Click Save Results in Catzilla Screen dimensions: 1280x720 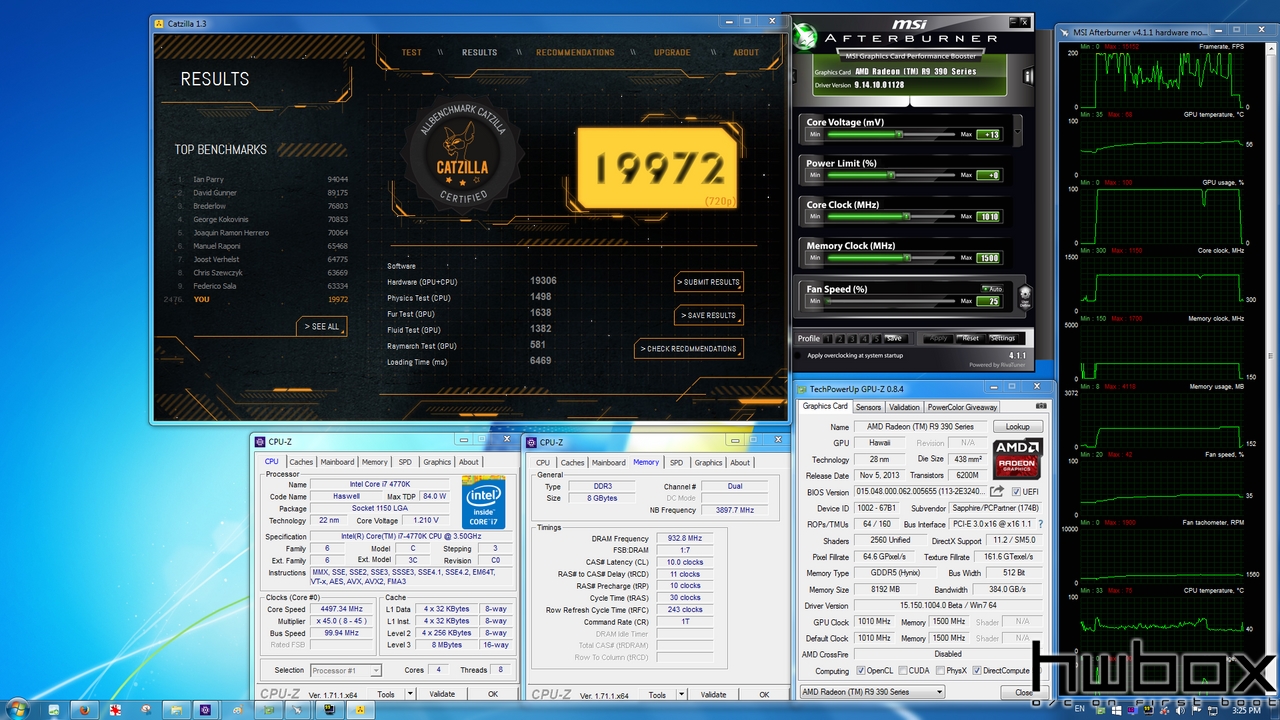click(x=709, y=315)
